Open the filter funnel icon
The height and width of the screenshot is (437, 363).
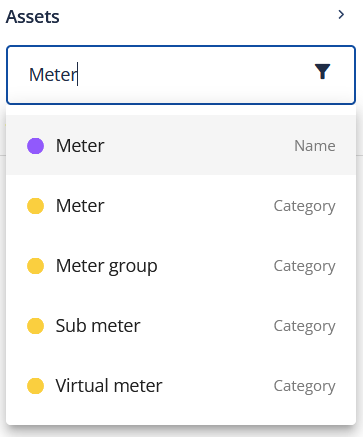point(322,71)
